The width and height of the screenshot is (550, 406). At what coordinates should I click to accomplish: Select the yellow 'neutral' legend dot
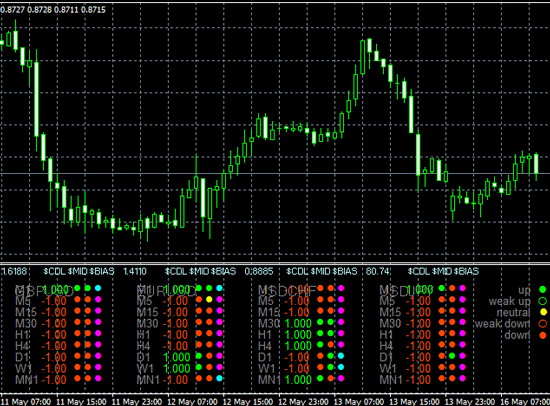[543, 312]
